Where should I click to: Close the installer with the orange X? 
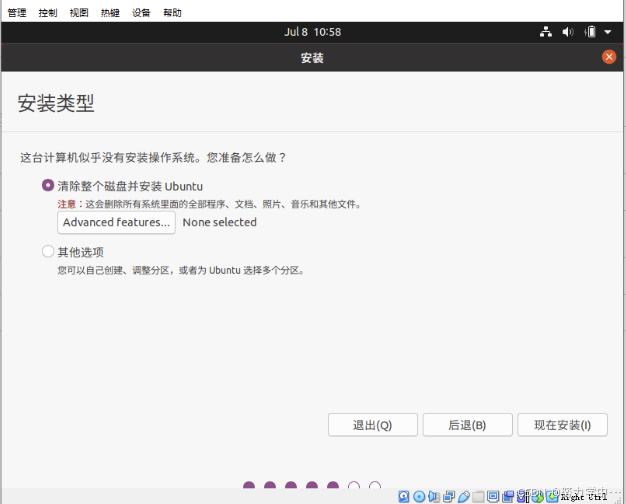coord(609,57)
